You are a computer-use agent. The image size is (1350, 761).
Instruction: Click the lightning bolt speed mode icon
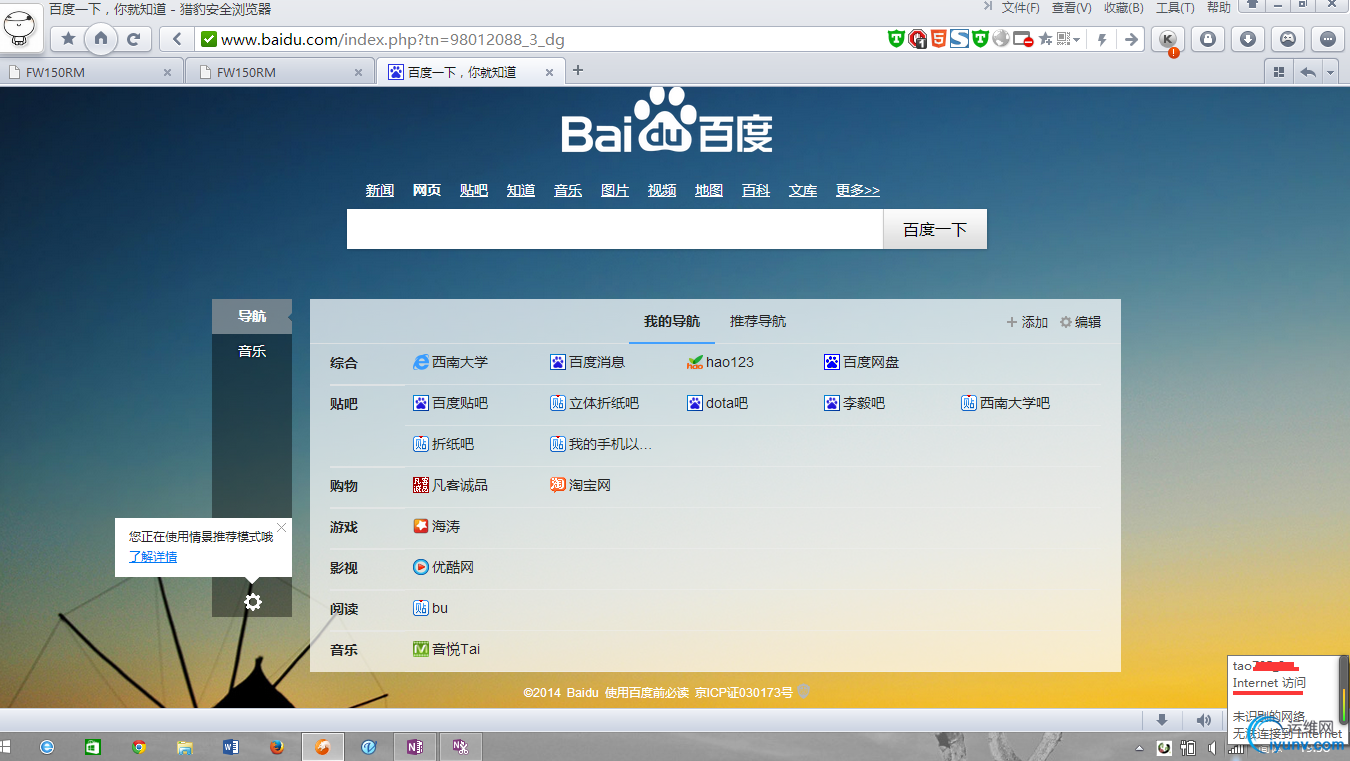coord(1102,39)
